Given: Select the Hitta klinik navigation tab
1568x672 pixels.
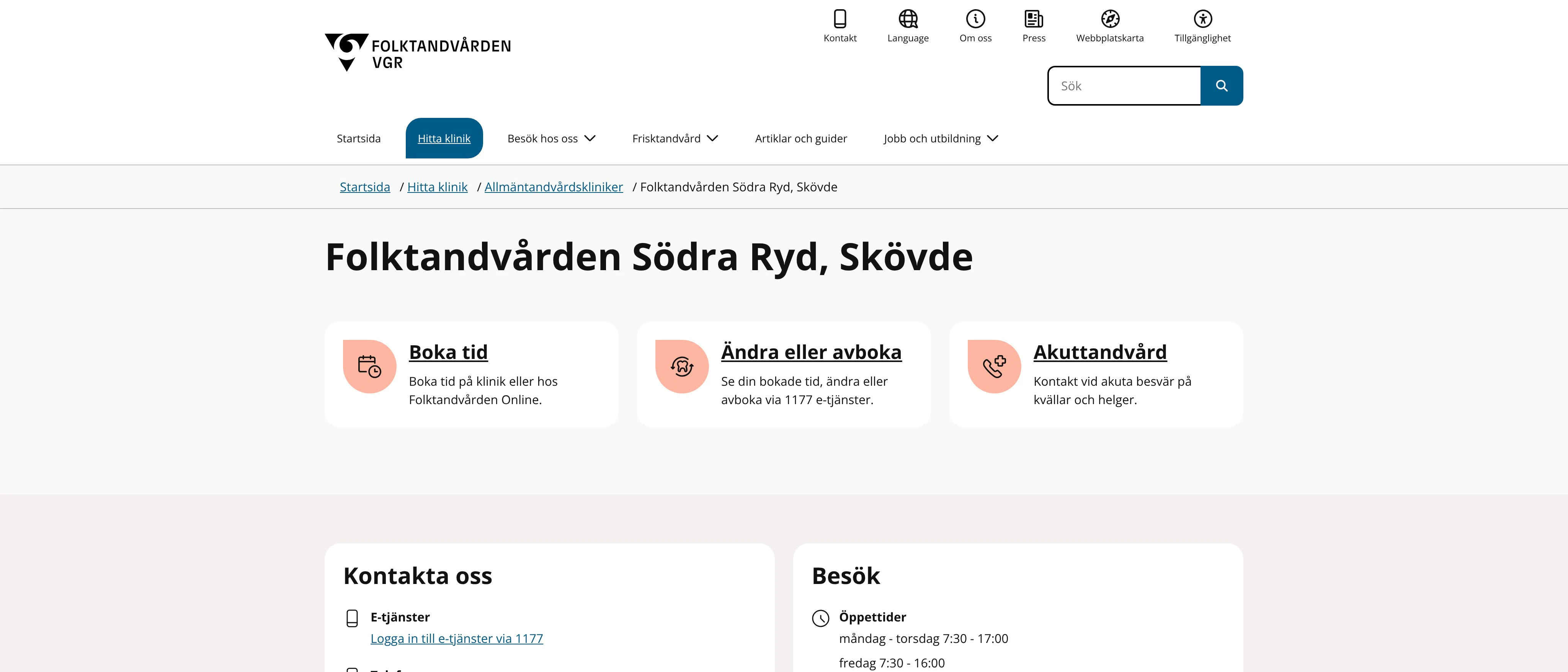Looking at the screenshot, I should coord(444,139).
